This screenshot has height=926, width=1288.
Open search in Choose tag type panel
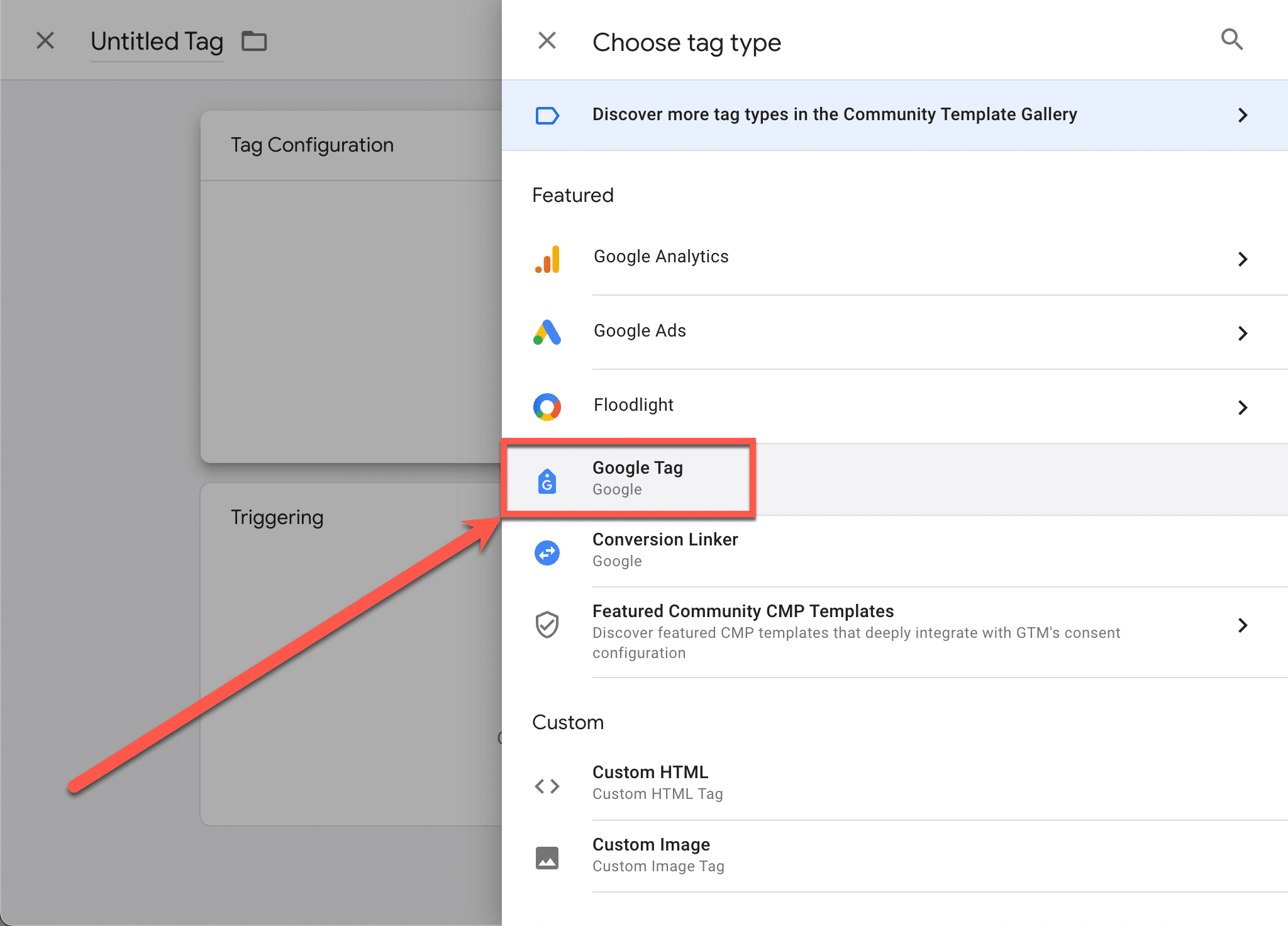[x=1231, y=40]
